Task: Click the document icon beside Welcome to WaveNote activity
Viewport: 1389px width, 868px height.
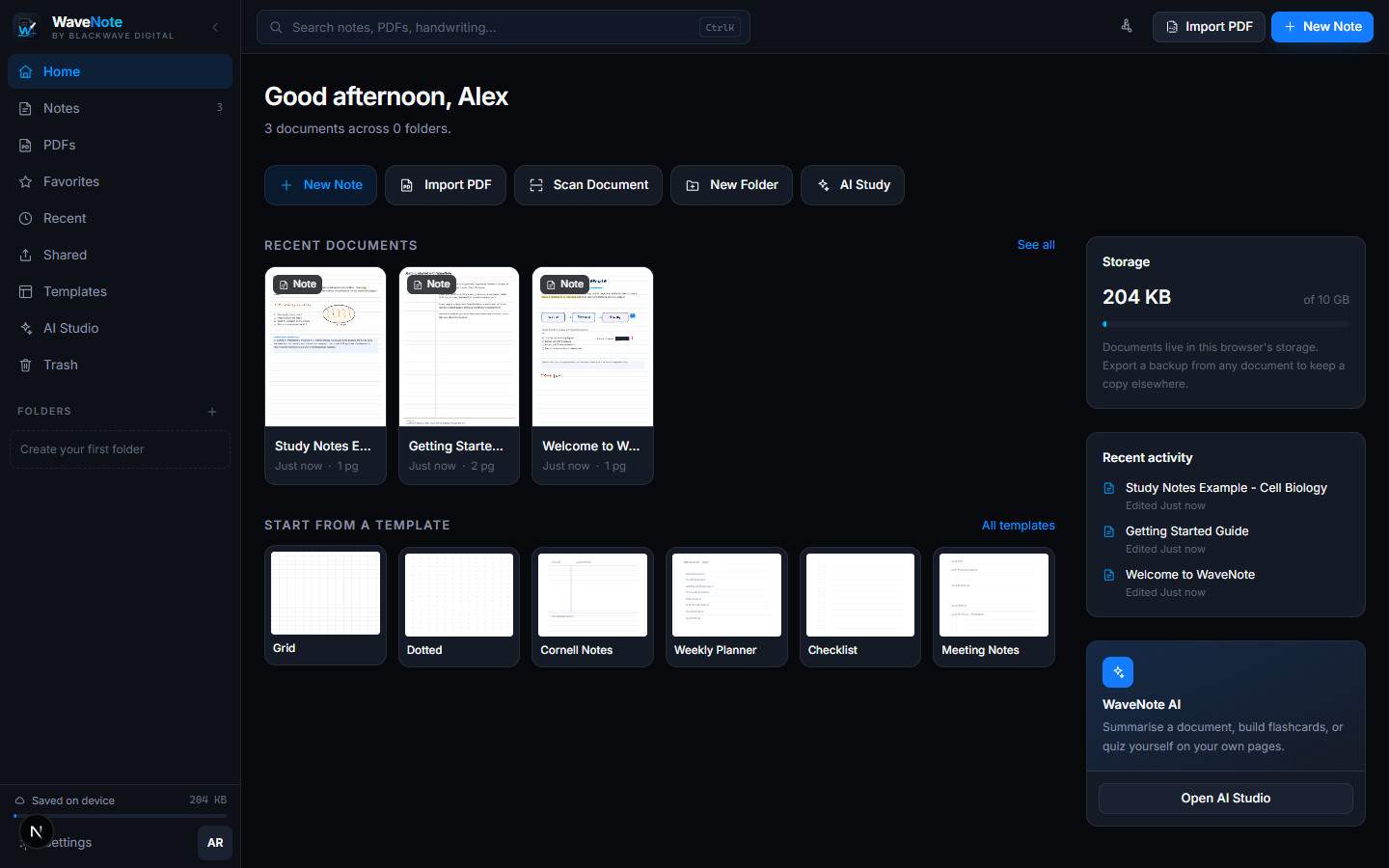Action: (x=1109, y=575)
